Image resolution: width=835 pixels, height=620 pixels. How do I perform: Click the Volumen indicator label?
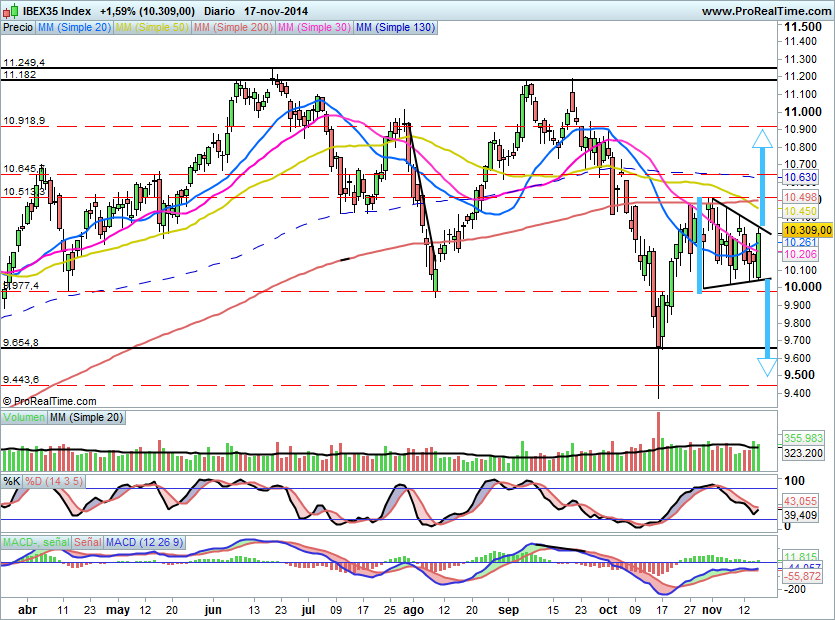pyautogui.click(x=22, y=418)
